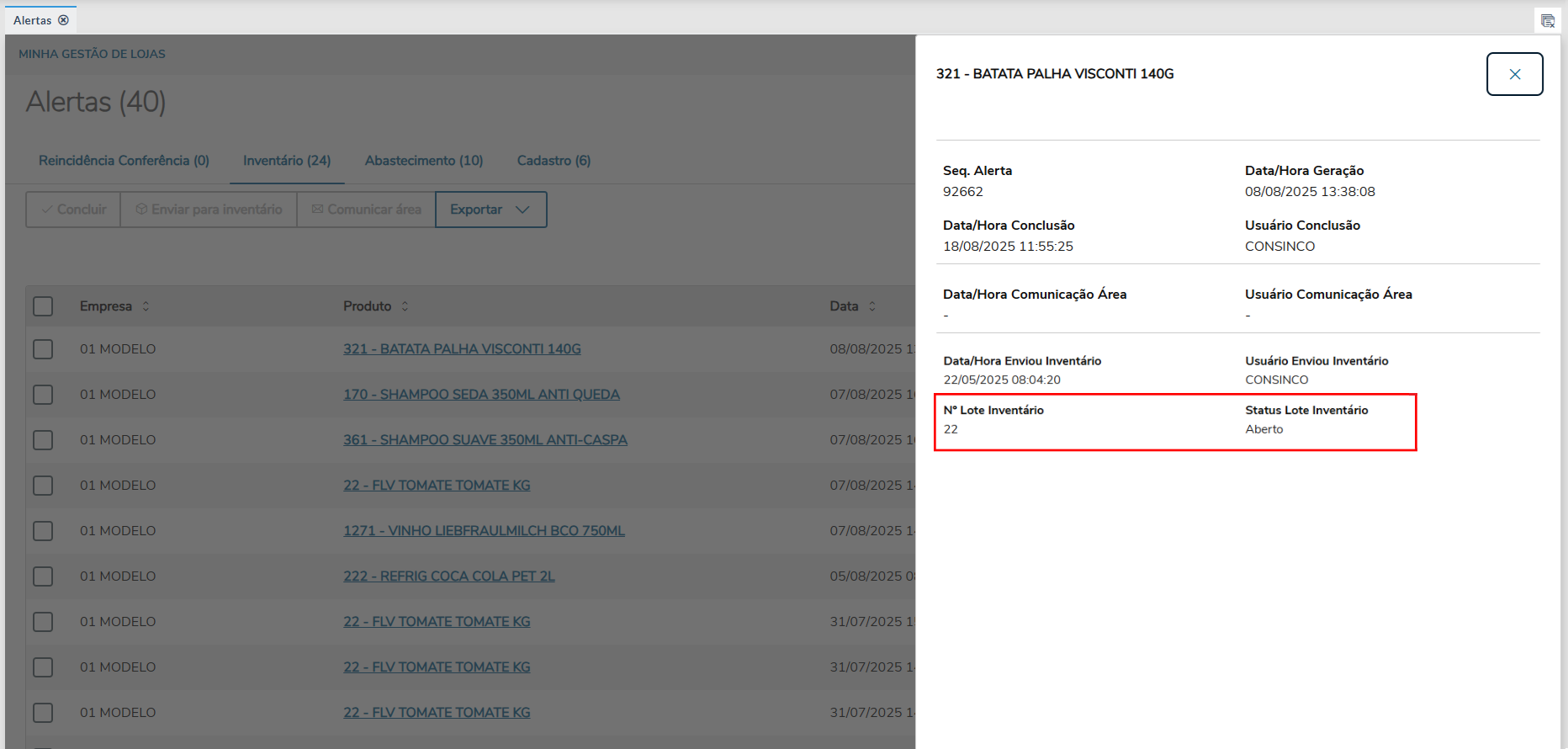
Task: Open the Exportar dropdown
Action: click(490, 210)
